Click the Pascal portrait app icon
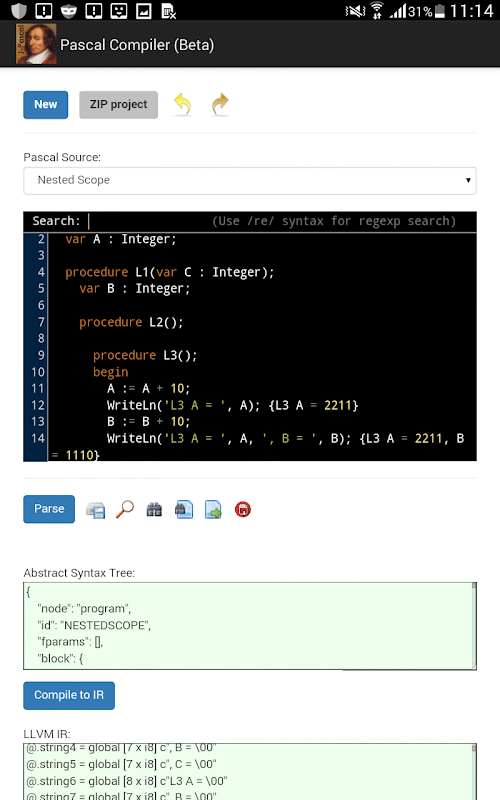This screenshot has height=800, width=500. pyautogui.click(x=36, y=44)
